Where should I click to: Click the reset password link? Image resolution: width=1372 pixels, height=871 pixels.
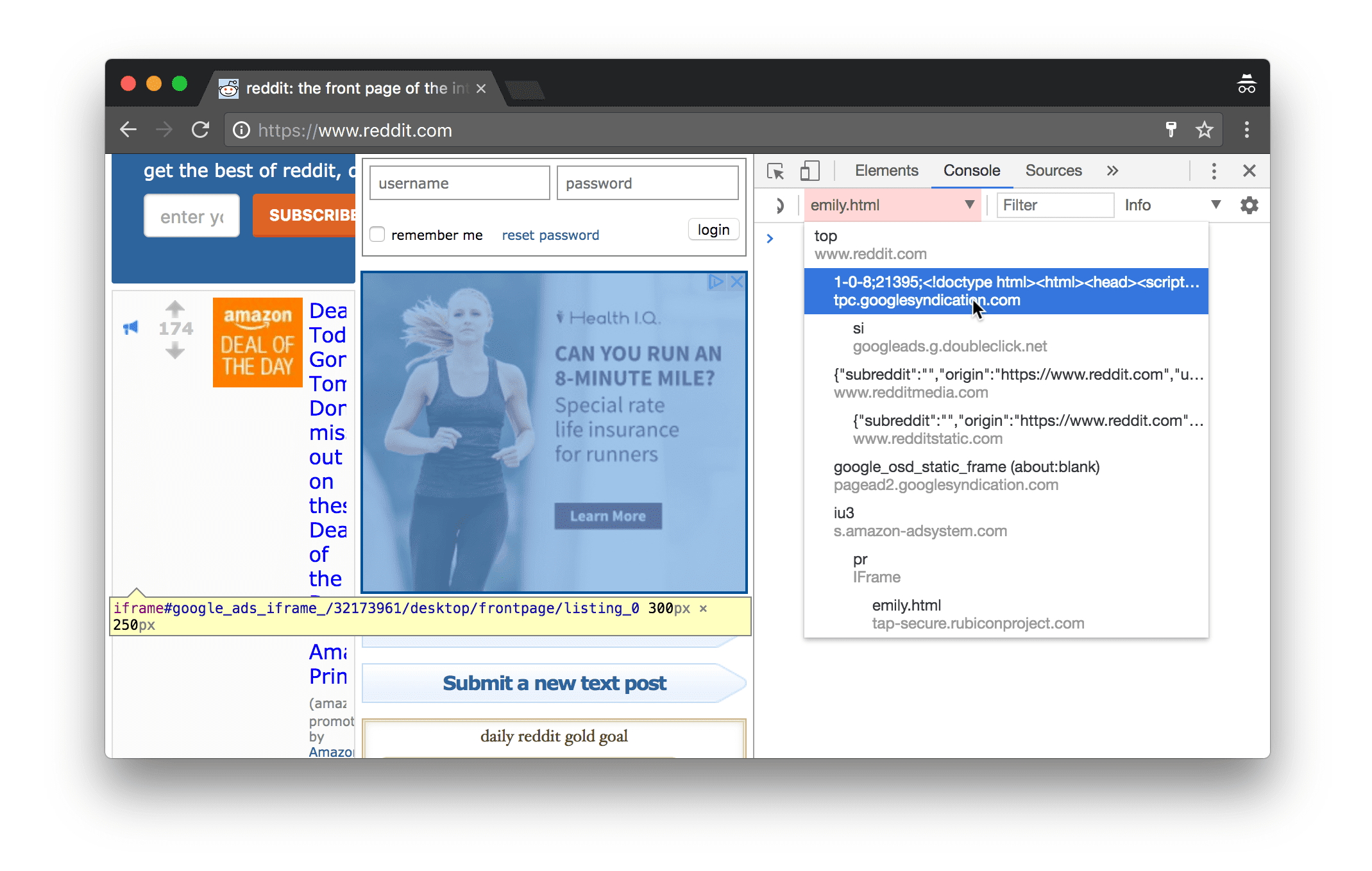[550, 234]
